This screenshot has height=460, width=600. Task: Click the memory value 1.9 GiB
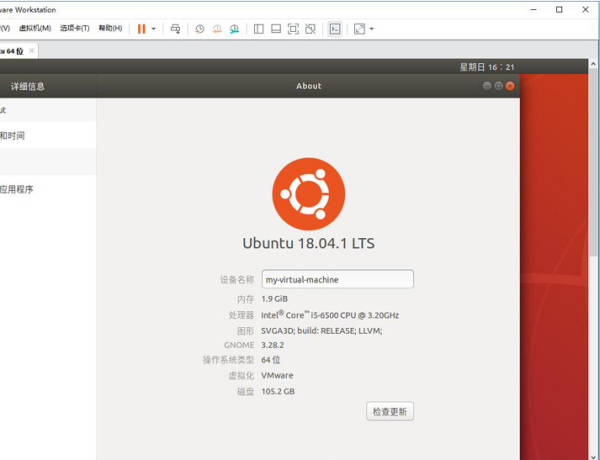coord(274,299)
